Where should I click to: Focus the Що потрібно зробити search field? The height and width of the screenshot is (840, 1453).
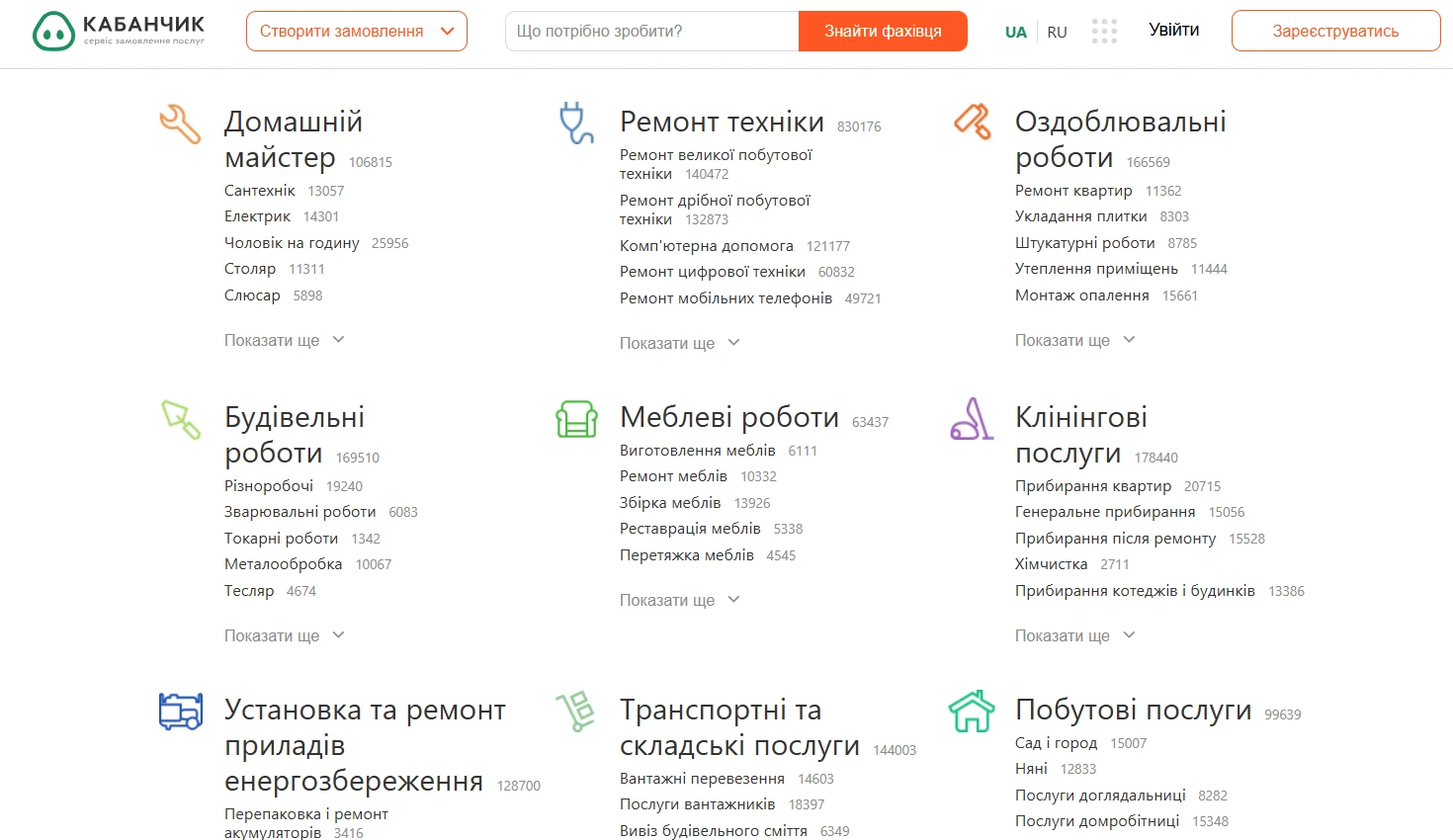(652, 32)
